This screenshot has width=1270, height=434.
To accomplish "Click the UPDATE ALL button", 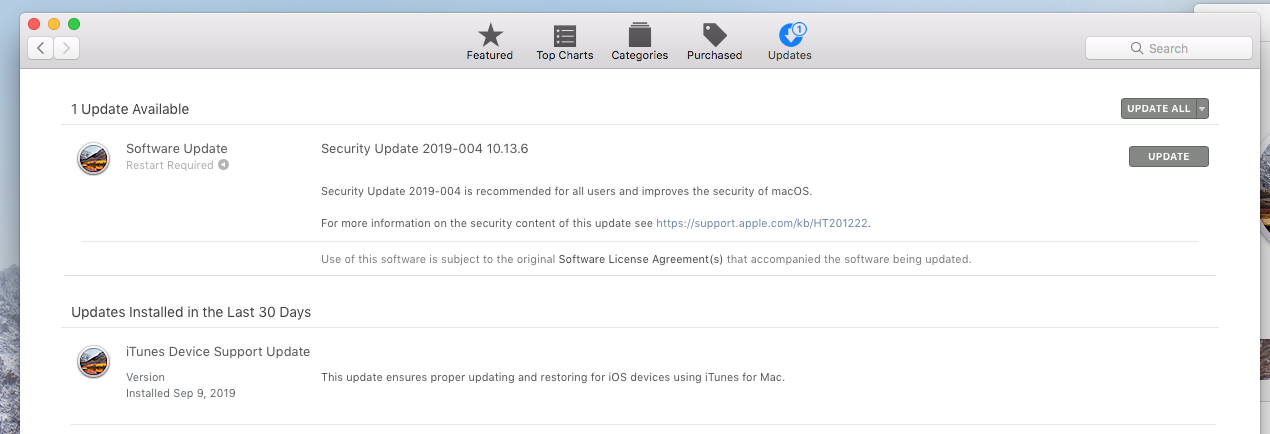I will [1158, 109].
